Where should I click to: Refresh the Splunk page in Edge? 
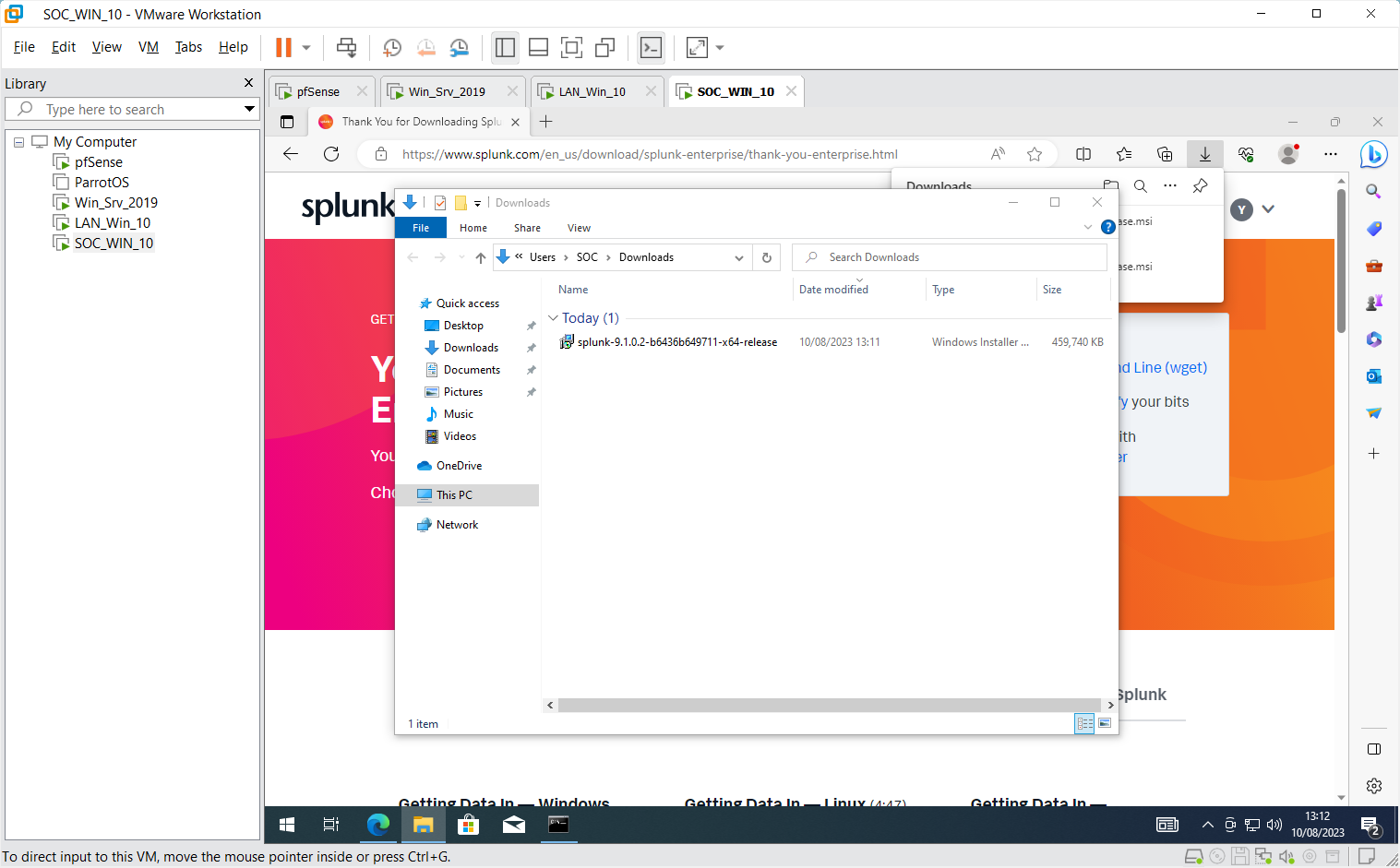point(331,154)
